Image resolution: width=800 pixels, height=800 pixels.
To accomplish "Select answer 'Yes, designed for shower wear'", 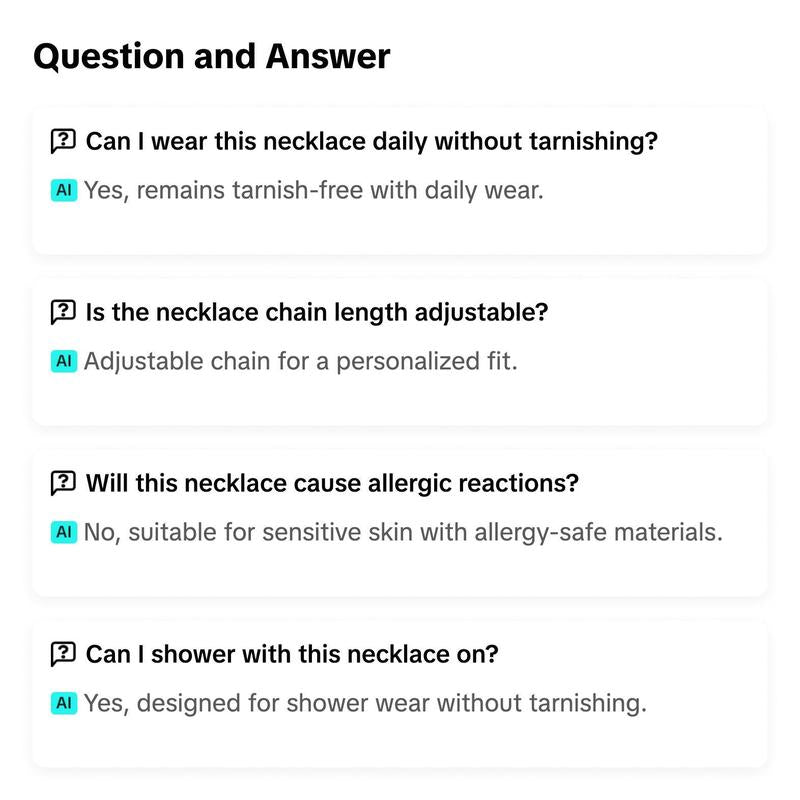I will (x=365, y=704).
